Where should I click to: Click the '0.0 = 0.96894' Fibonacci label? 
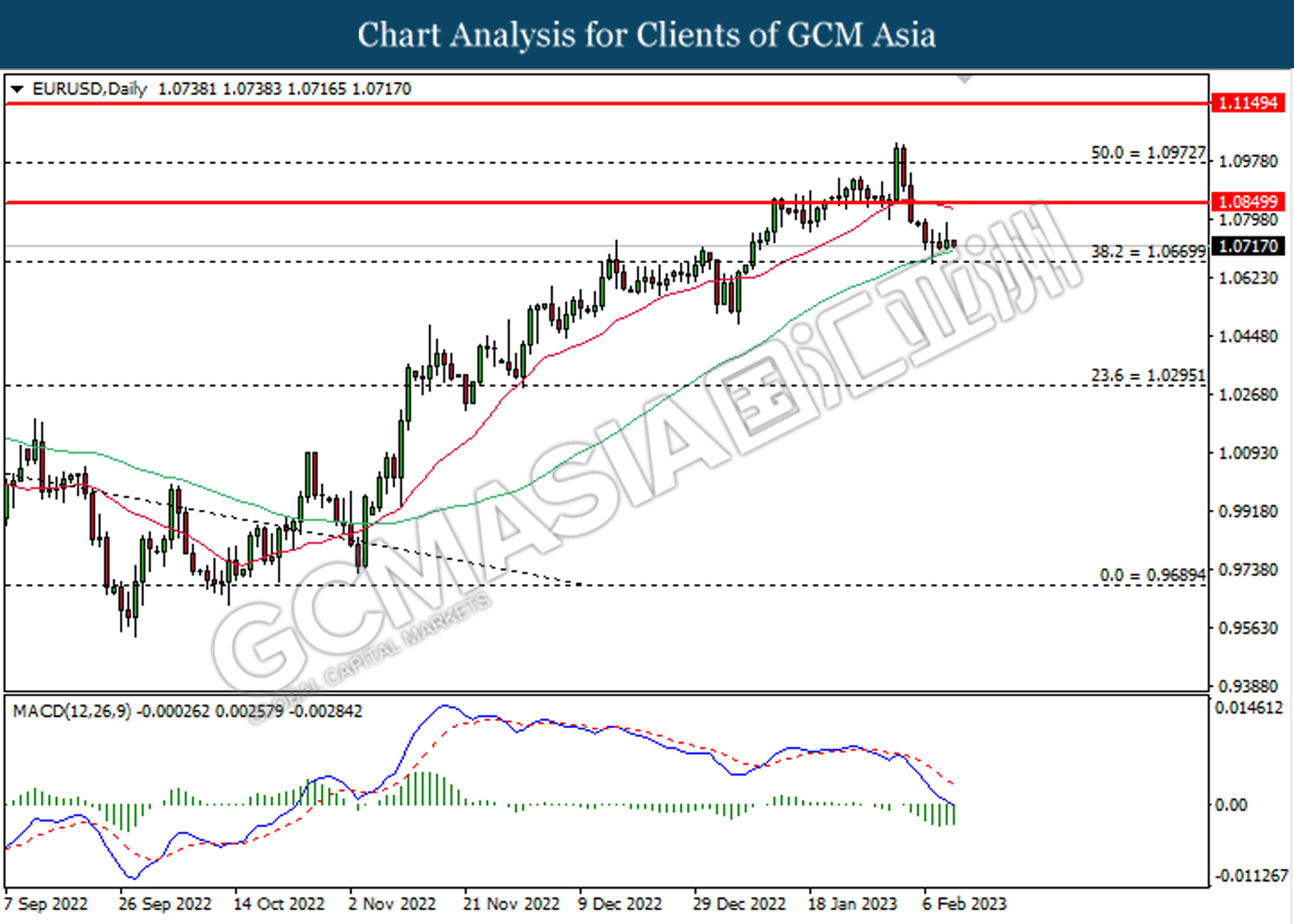pos(1153,575)
